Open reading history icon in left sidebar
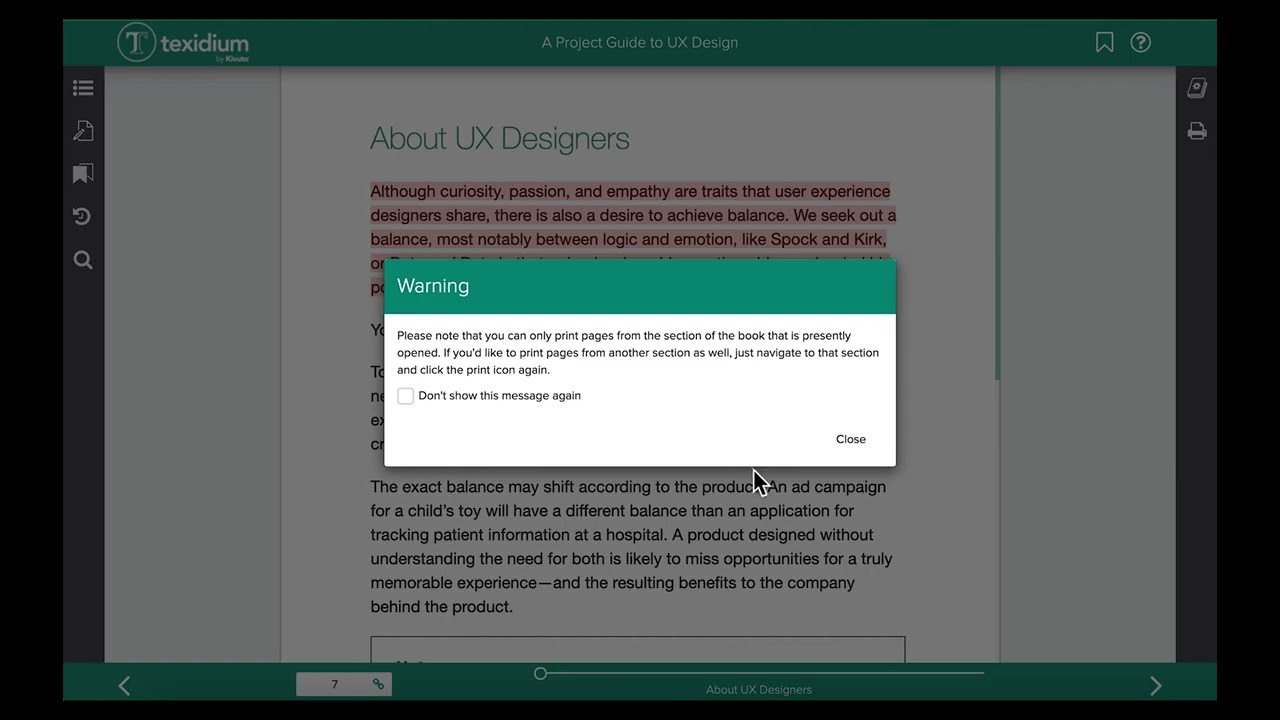Screen dimensions: 1280x720 [83, 217]
